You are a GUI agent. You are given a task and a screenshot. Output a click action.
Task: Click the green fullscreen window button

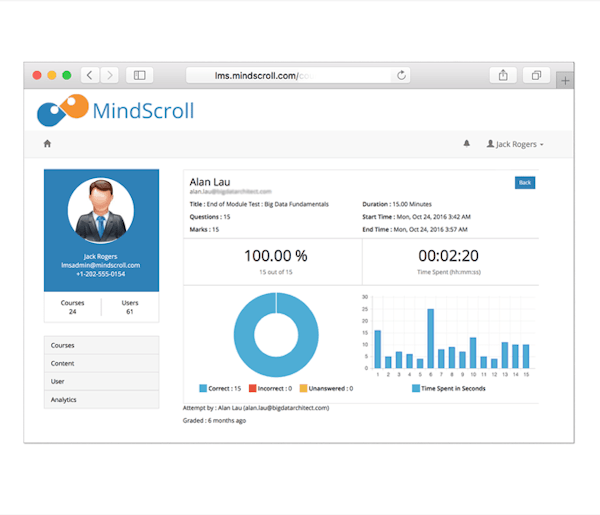[67, 75]
